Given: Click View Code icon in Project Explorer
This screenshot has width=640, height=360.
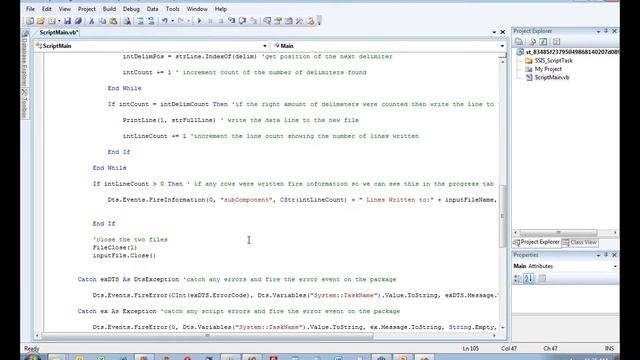Looking at the screenshot, I should coord(556,42).
